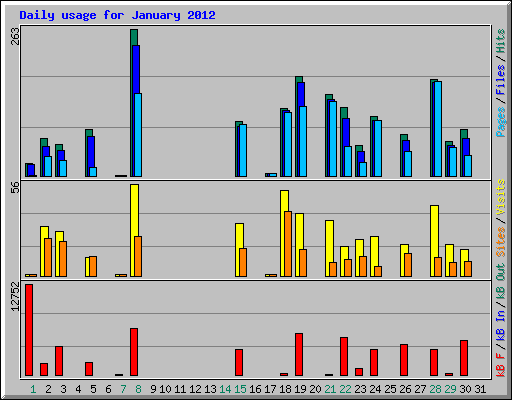Viewport: 512px width, 400px height.
Task: Click the "56" axis maximum label
Action: coord(15,188)
